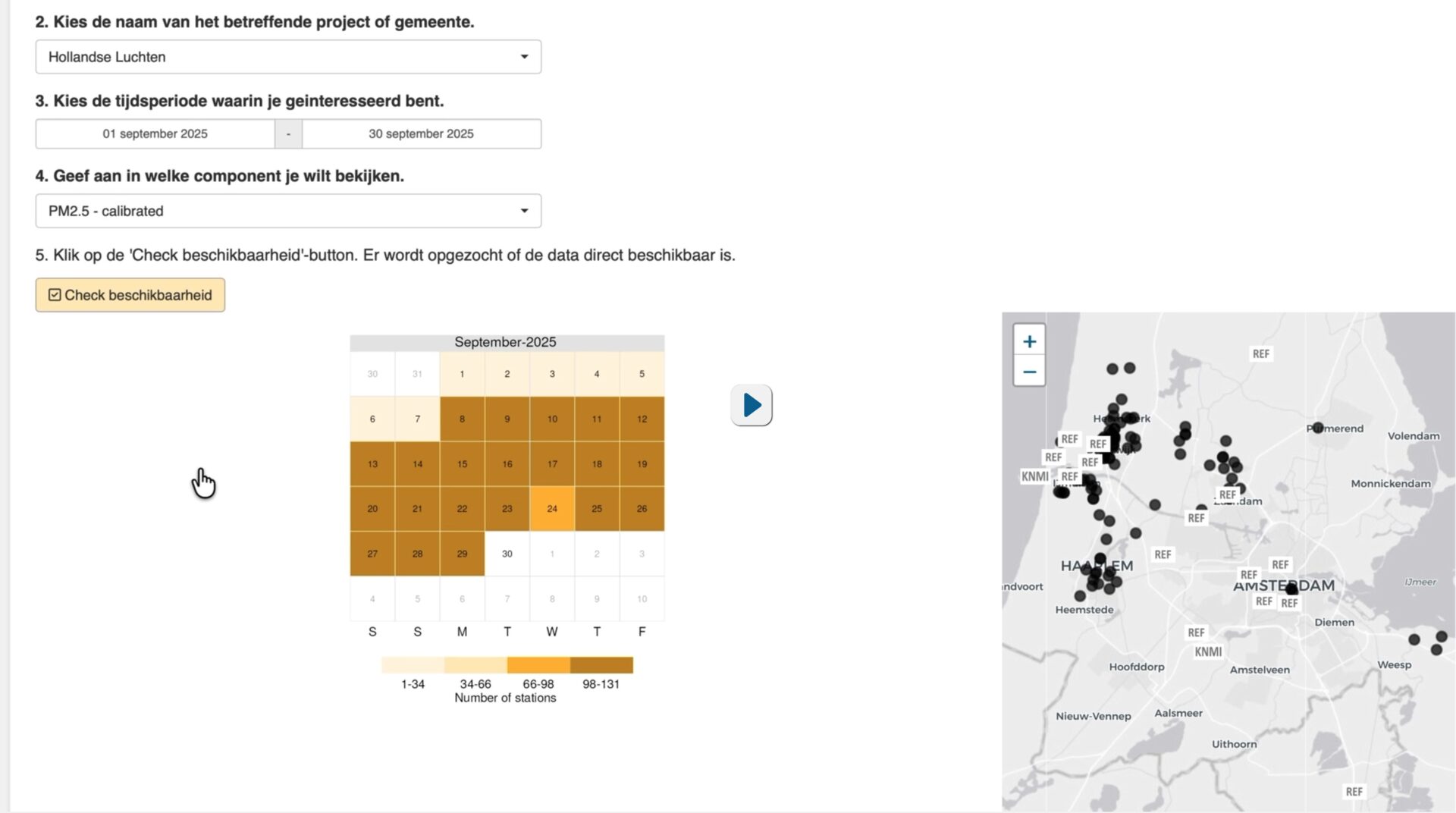Click the KNMI marker on the coast
This screenshot has height=813, width=1456.
[1034, 476]
